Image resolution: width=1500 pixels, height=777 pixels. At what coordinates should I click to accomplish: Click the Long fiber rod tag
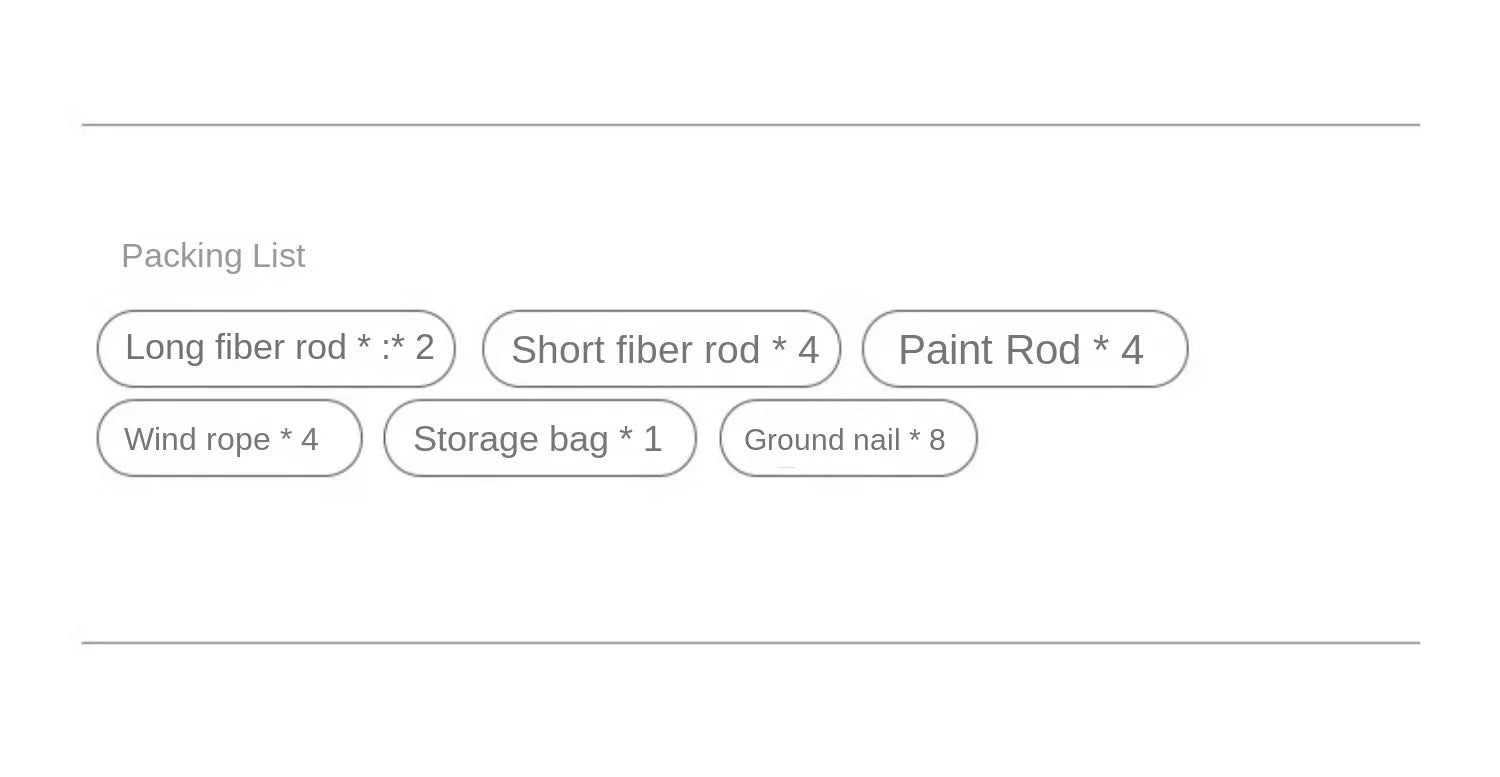pos(276,348)
